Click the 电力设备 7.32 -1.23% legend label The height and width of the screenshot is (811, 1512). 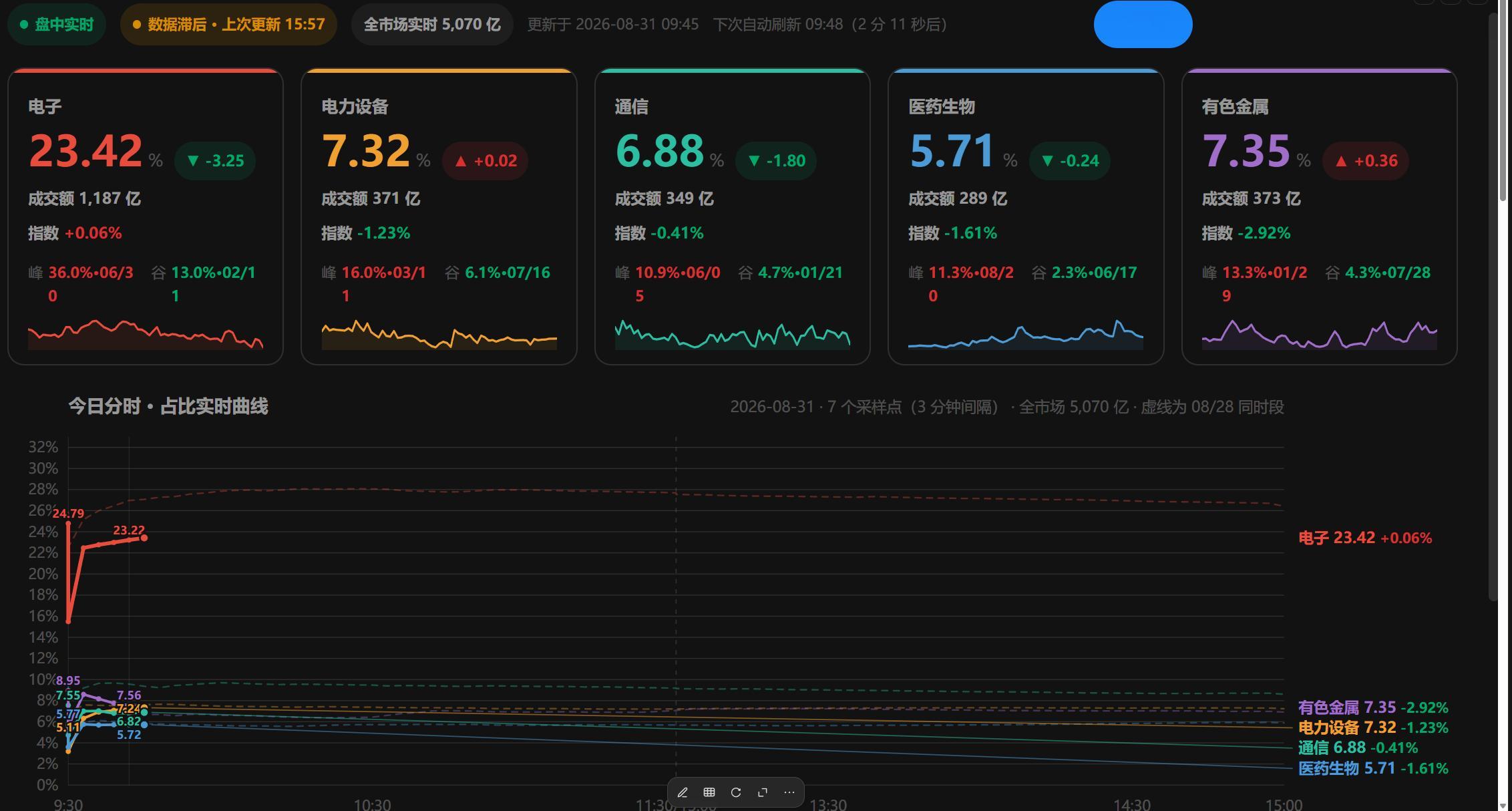(1373, 727)
